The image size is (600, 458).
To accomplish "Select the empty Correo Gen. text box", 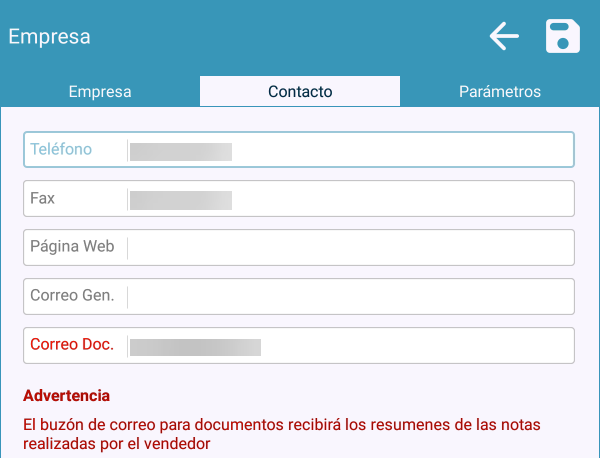I will 350,297.
